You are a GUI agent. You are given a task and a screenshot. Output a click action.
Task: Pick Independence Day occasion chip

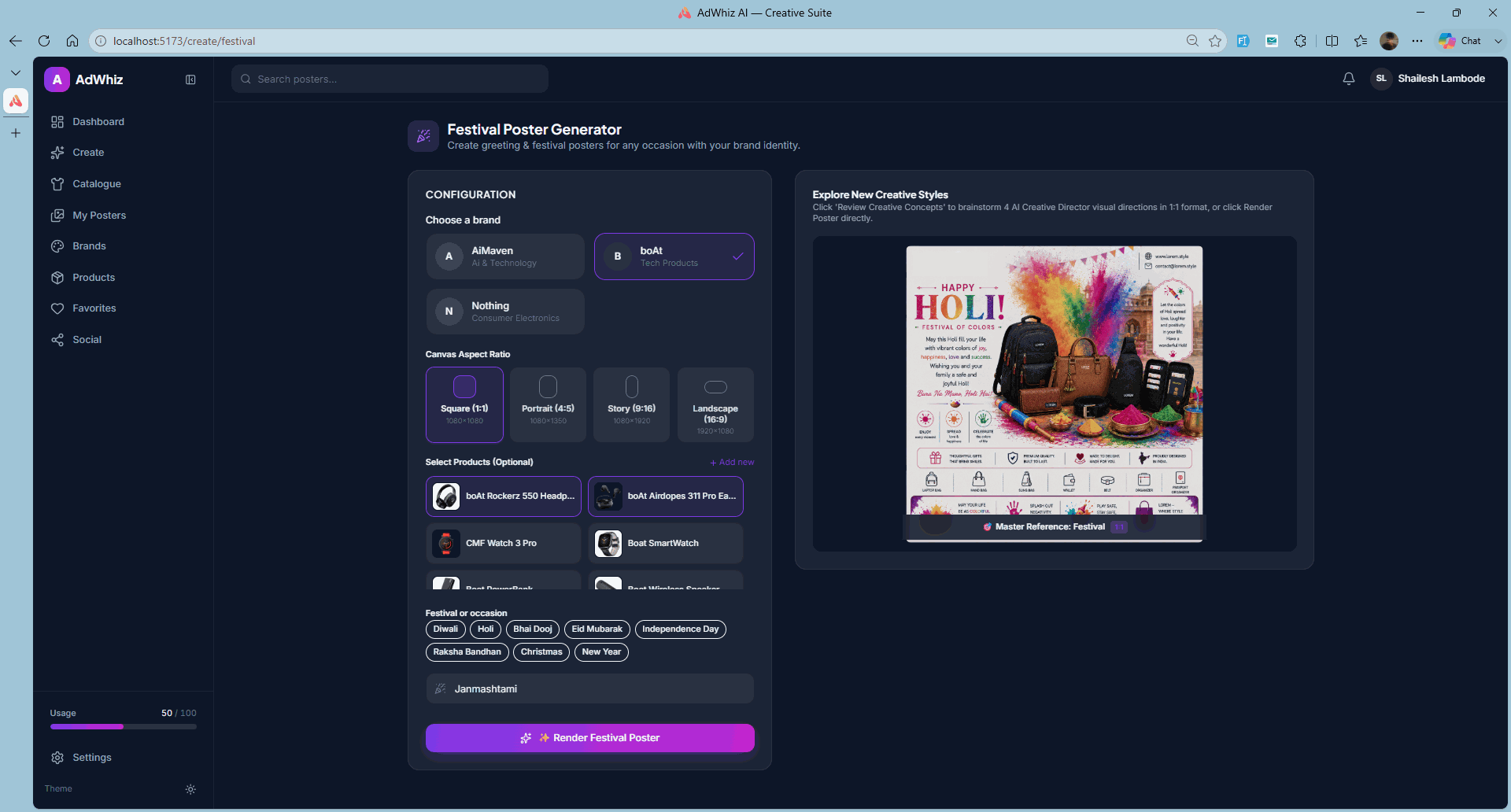680,629
